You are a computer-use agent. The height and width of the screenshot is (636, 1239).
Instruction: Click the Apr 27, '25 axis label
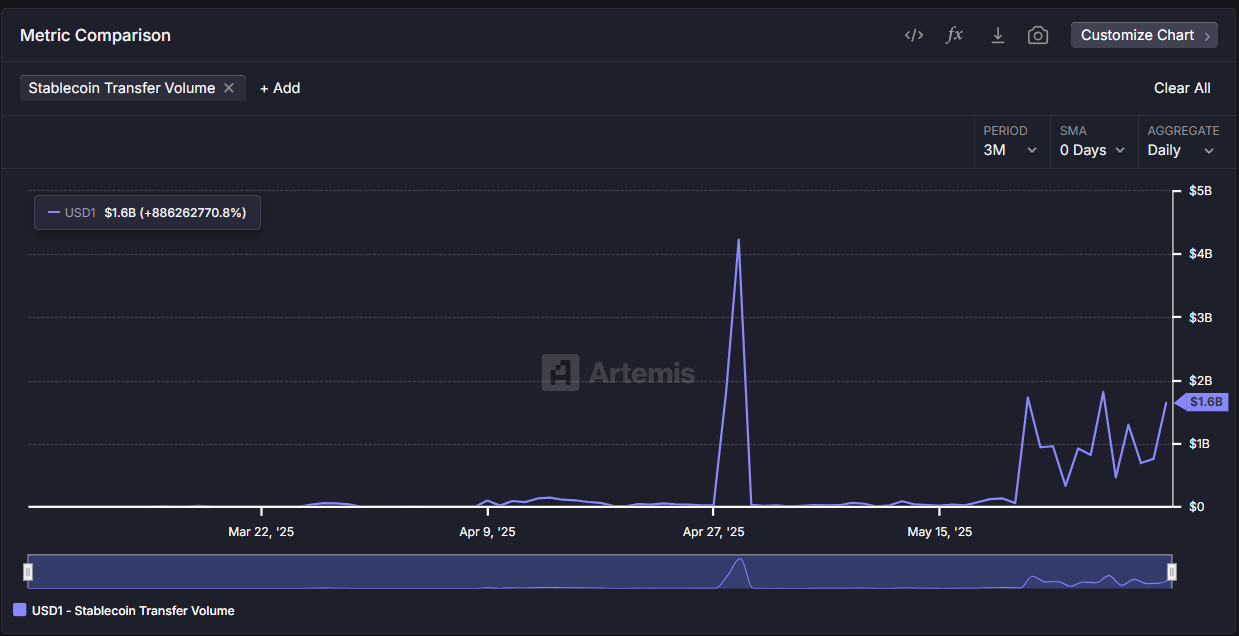(x=713, y=532)
